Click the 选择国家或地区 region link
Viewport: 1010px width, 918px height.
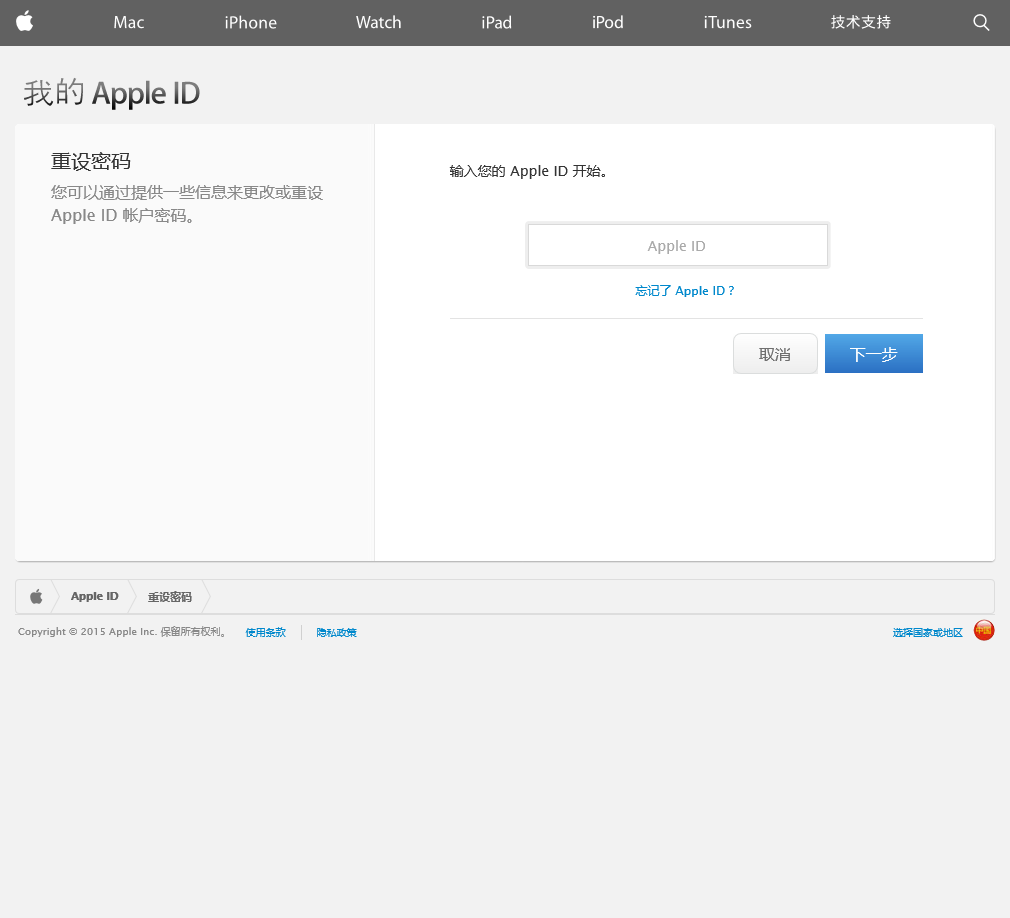pyautogui.click(x=928, y=633)
